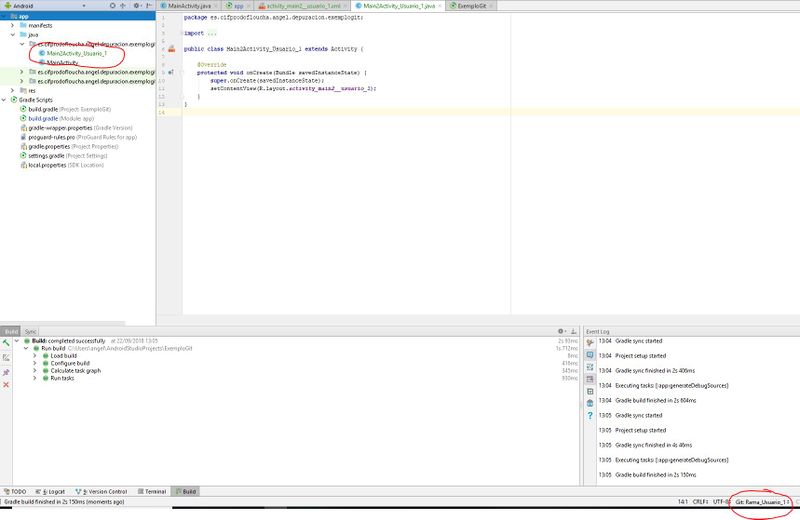Toggle soft-wrap icon in Event Log sidebar
The image size is (800, 520).
590,367
